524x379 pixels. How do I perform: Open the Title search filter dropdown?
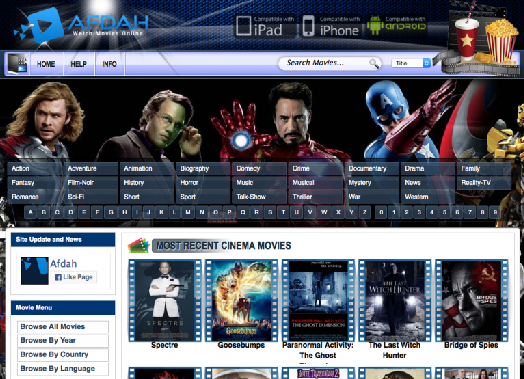click(411, 63)
